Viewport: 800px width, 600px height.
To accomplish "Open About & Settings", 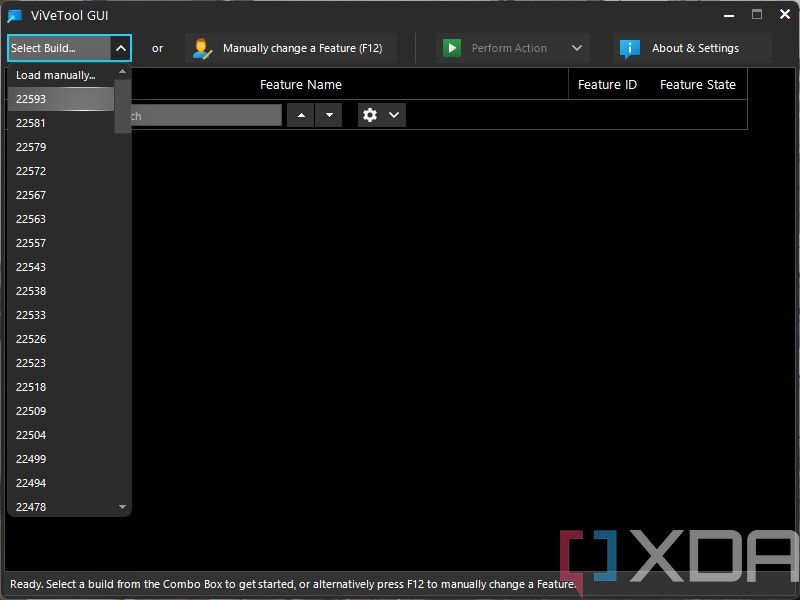I will (x=693, y=48).
